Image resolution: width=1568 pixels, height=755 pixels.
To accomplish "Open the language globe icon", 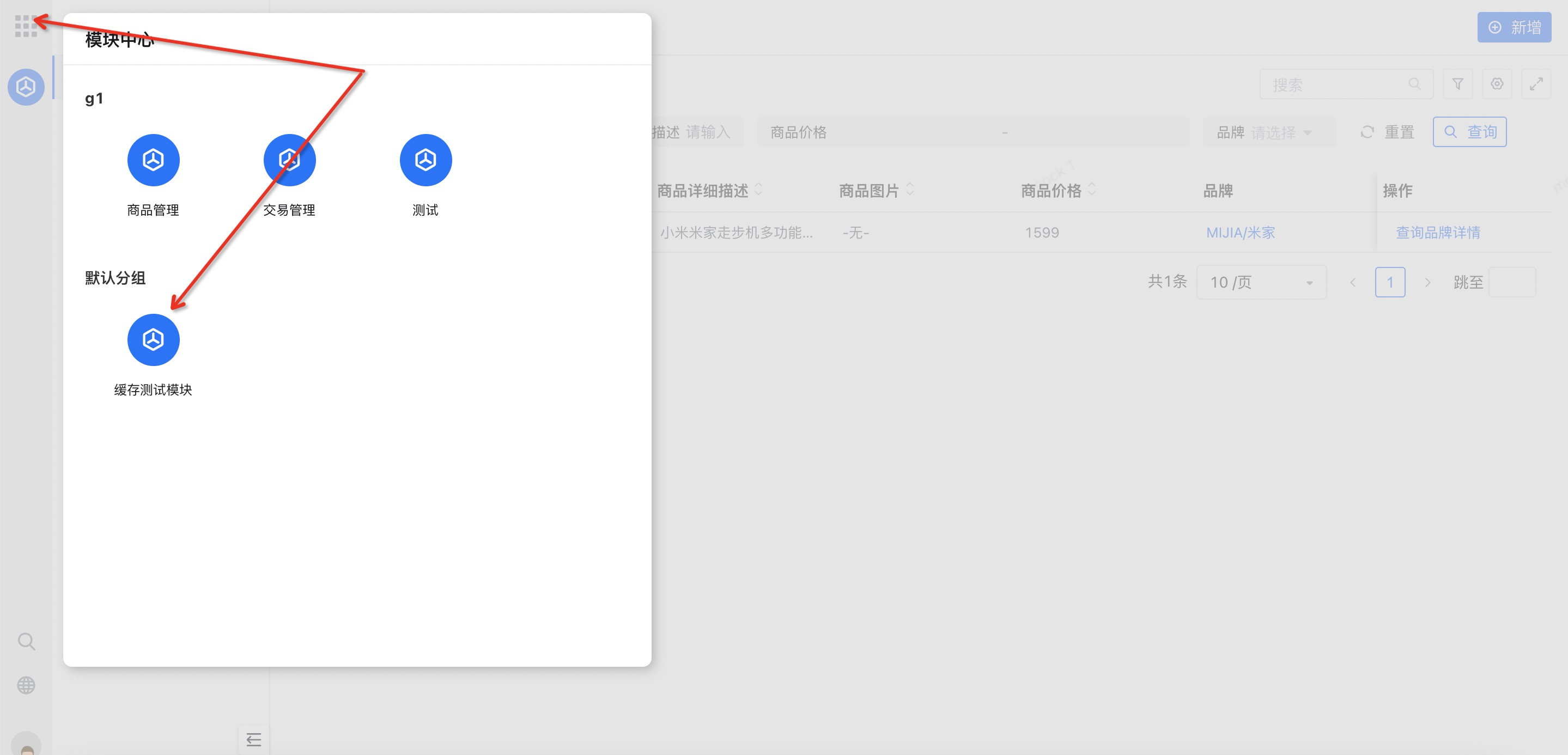I will pyautogui.click(x=26, y=685).
